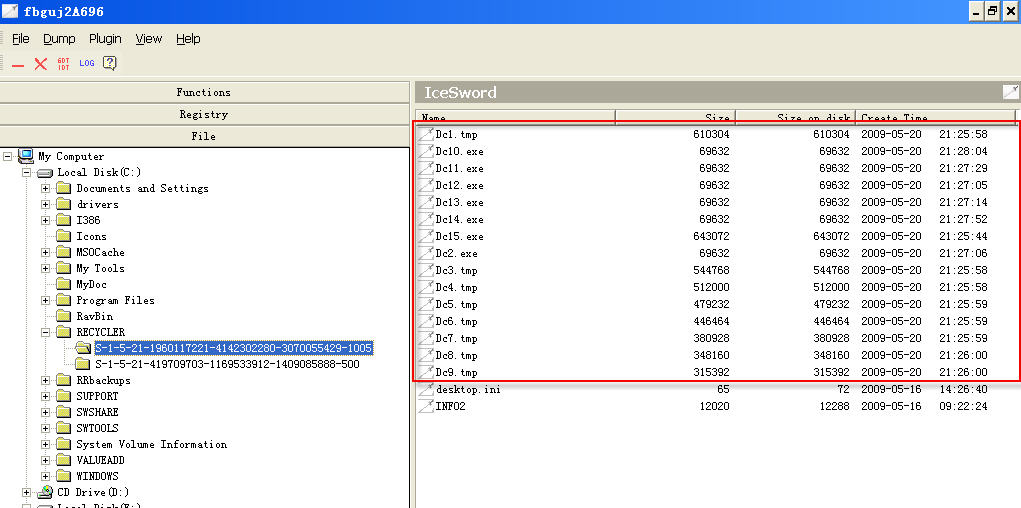Open the LOG toolbar icon

(x=87, y=63)
